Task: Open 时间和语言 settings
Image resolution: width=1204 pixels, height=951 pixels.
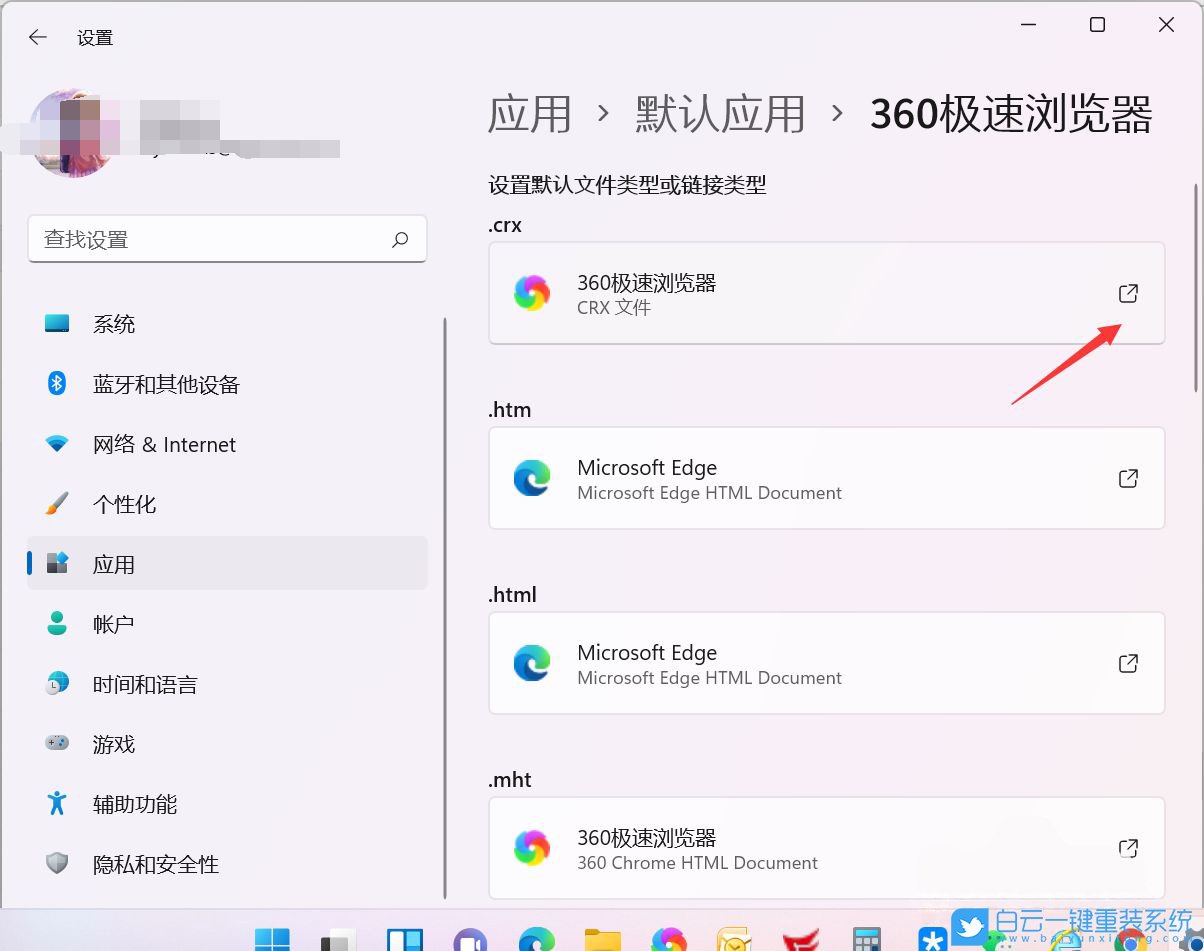Action: [x=145, y=684]
